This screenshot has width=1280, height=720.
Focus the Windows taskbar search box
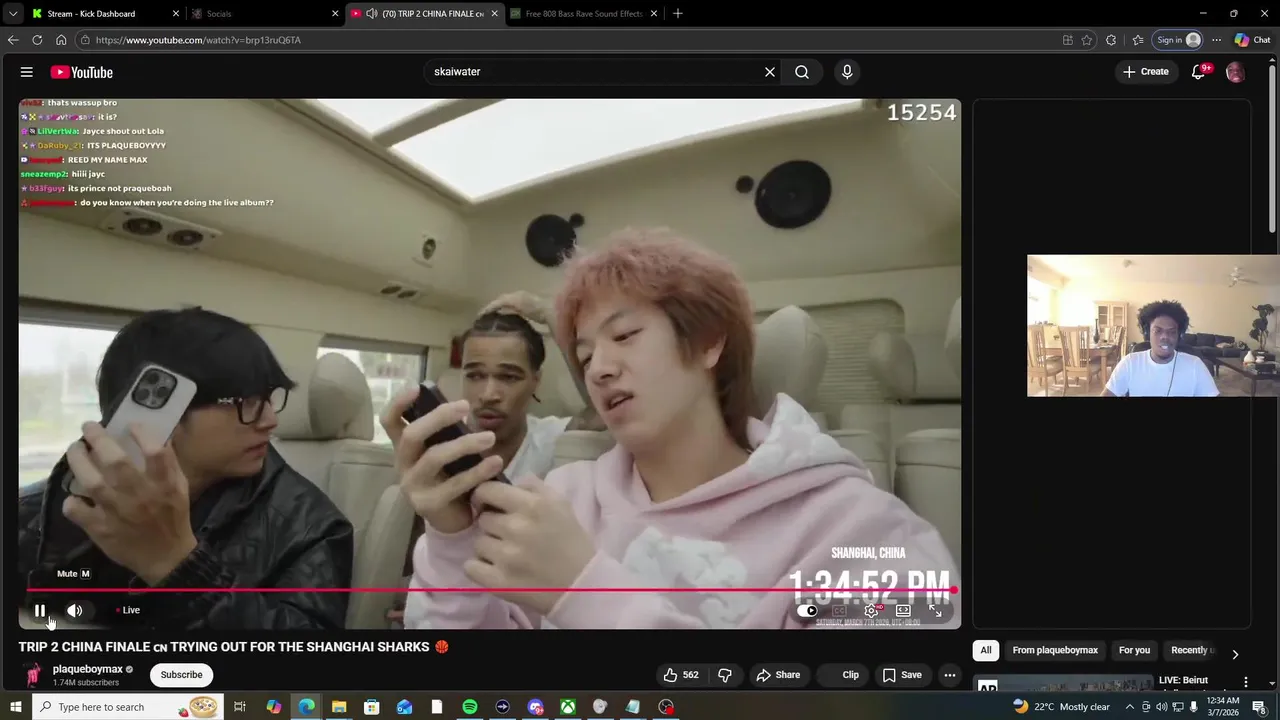pos(127,707)
